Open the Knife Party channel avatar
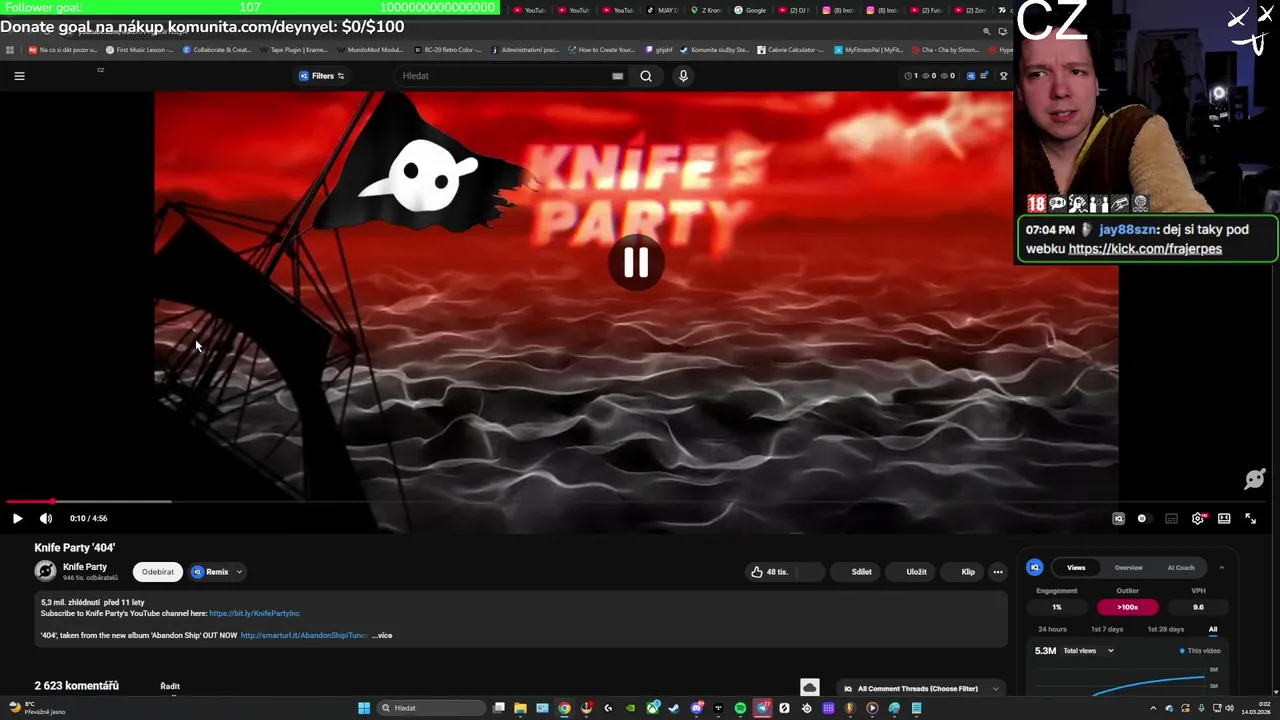The width and height of the screenshot is (1280, 720). 45,571
